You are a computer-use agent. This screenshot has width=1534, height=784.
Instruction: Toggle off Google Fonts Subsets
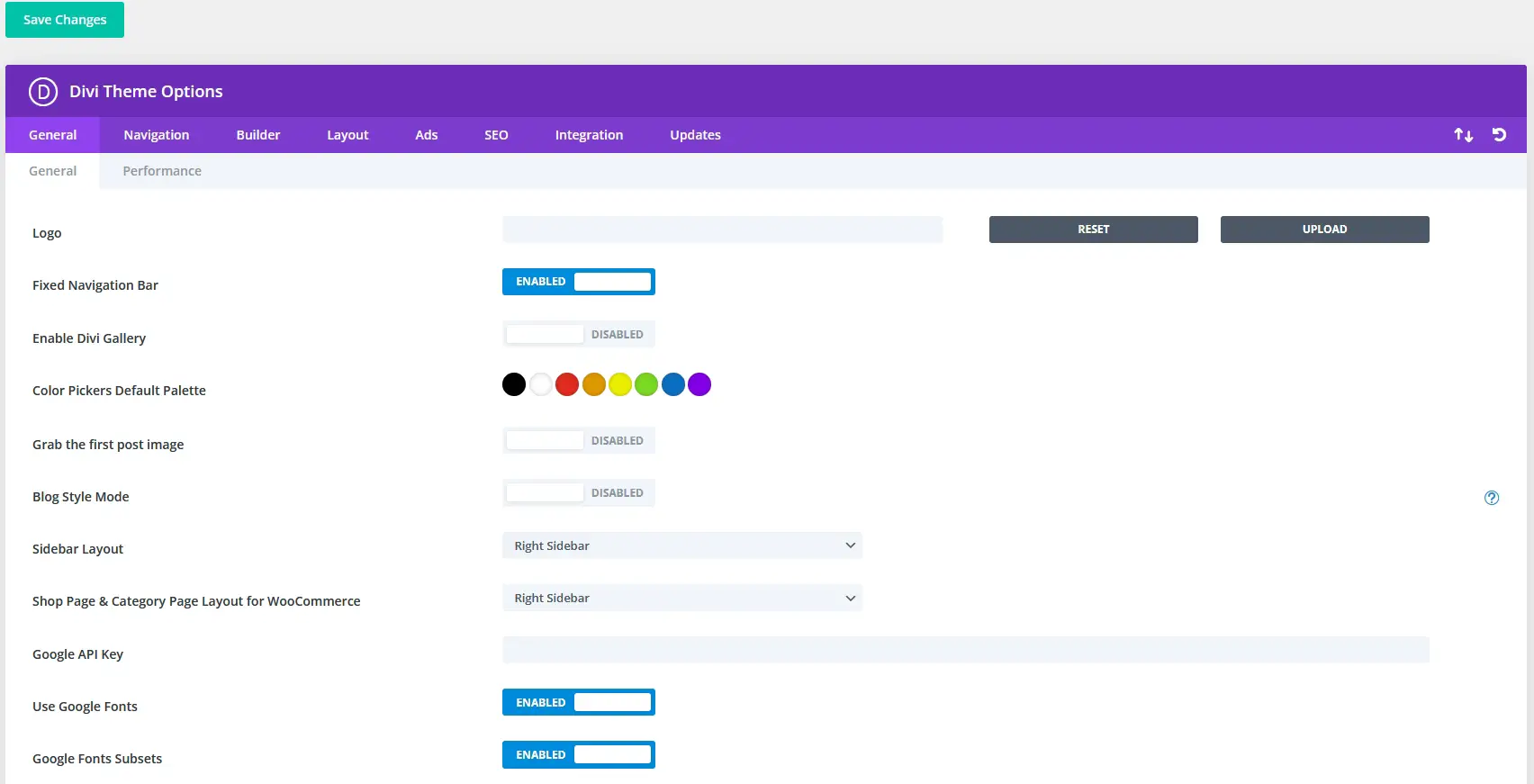coord(579,754)
